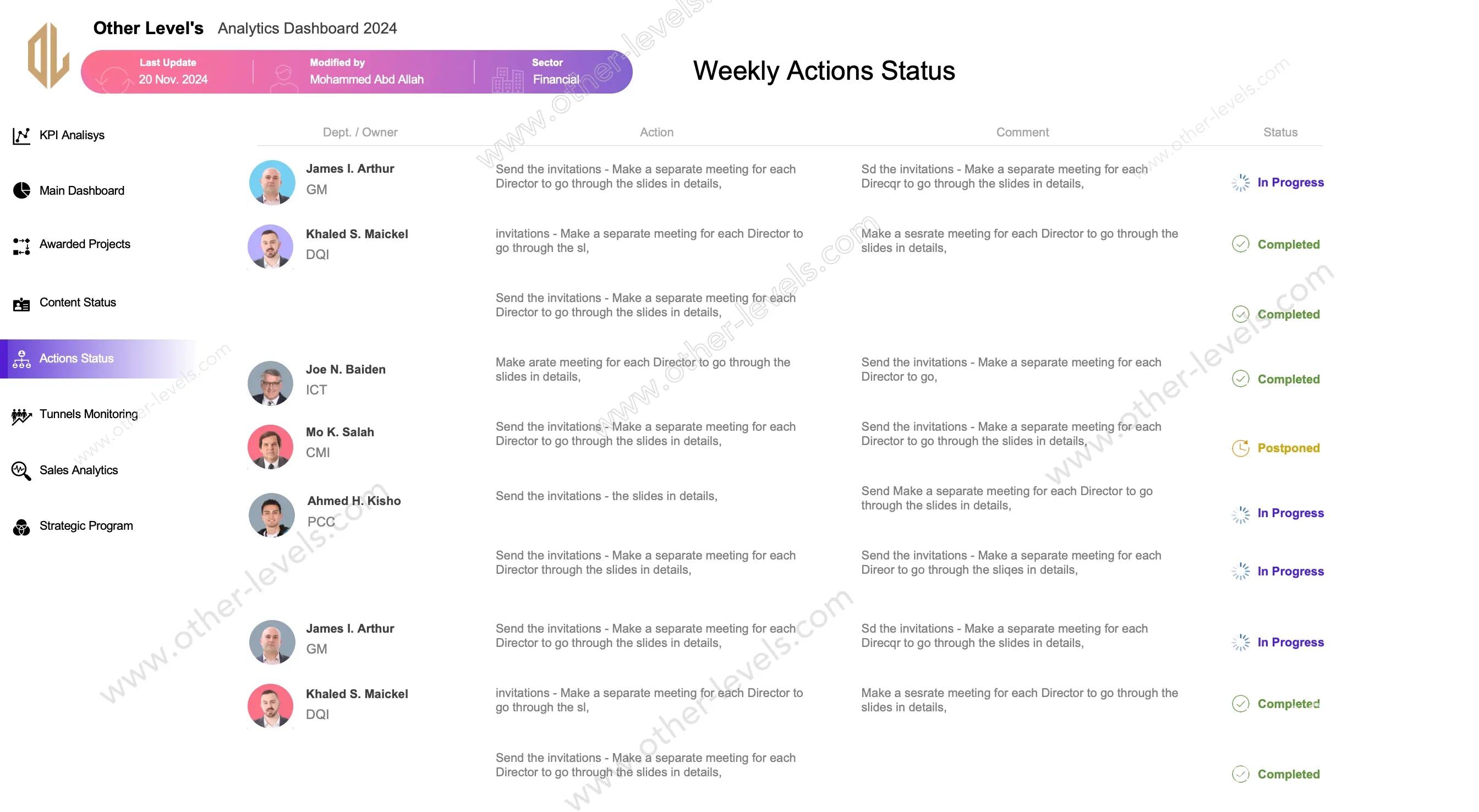Viewport: 1479px width, 812px height.
Task: Click Joe N. Baiden's Completed status
Action: coord(1289,379)
